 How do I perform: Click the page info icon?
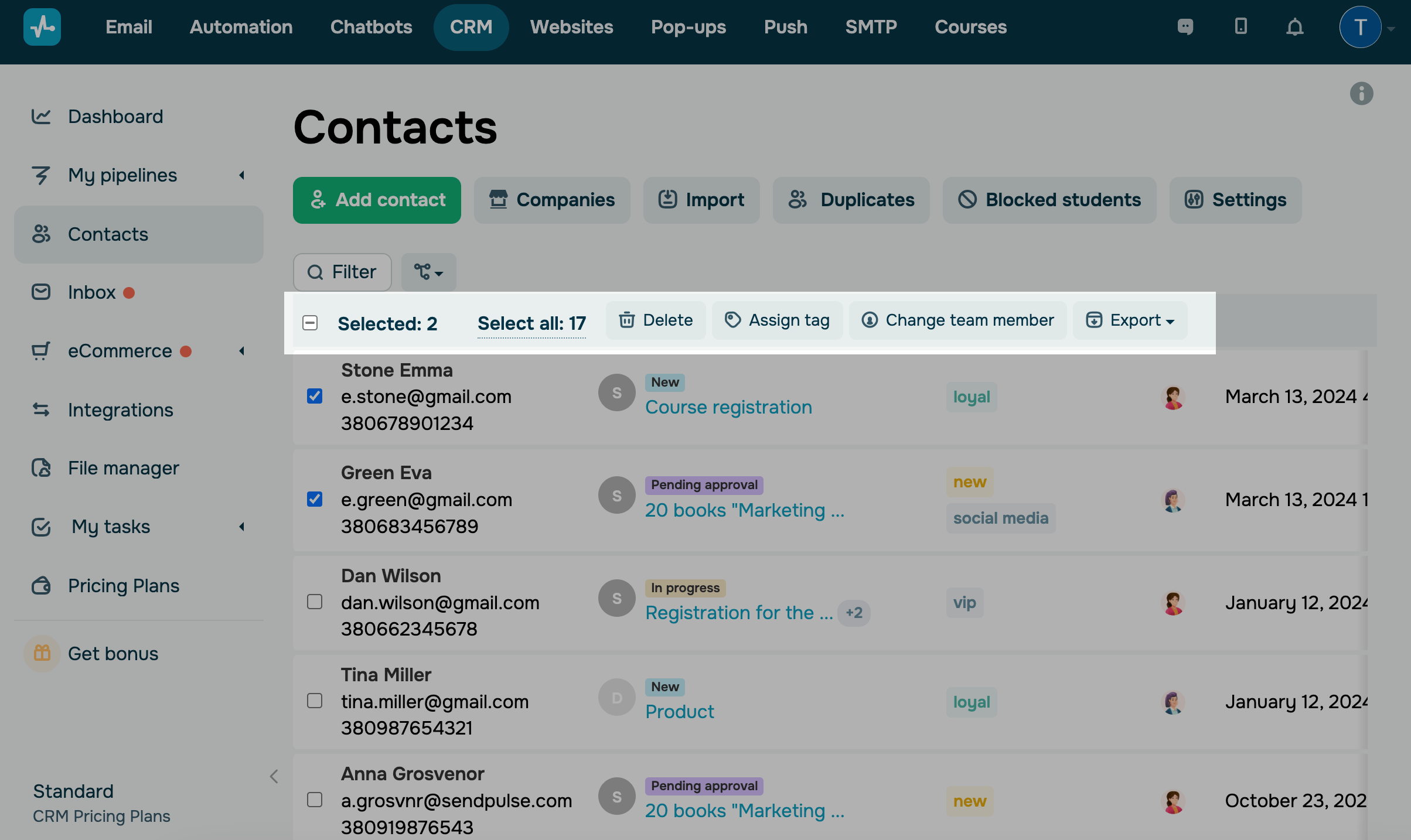tap(1361, 94)
